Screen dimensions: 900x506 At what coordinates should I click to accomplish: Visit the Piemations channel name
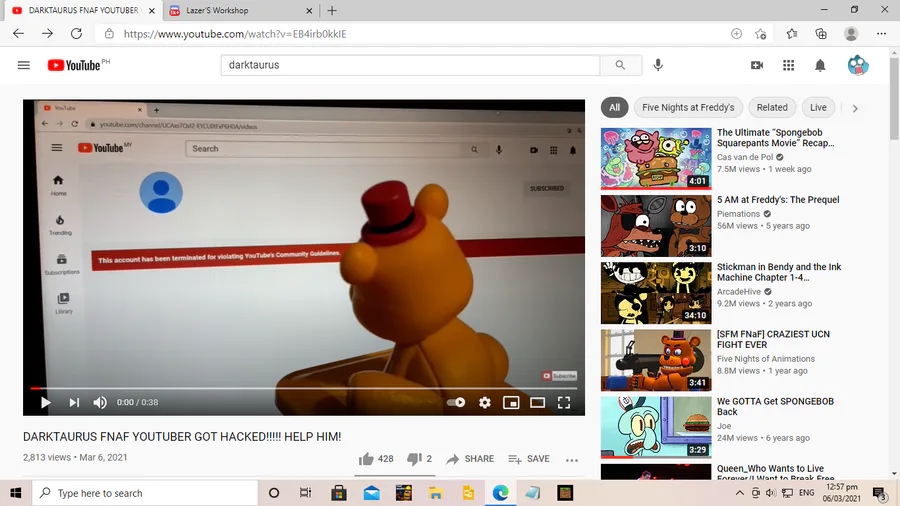pos(738,214)
